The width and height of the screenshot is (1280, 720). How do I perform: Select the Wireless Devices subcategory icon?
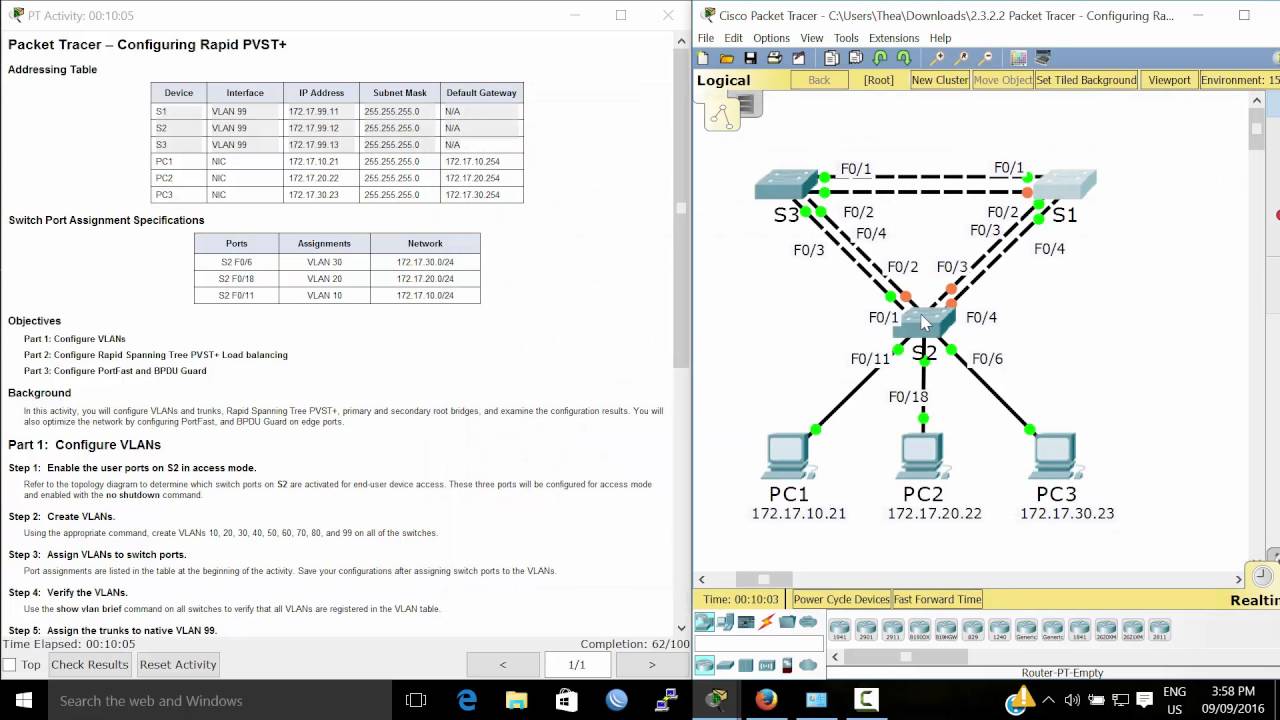(767, 665)
